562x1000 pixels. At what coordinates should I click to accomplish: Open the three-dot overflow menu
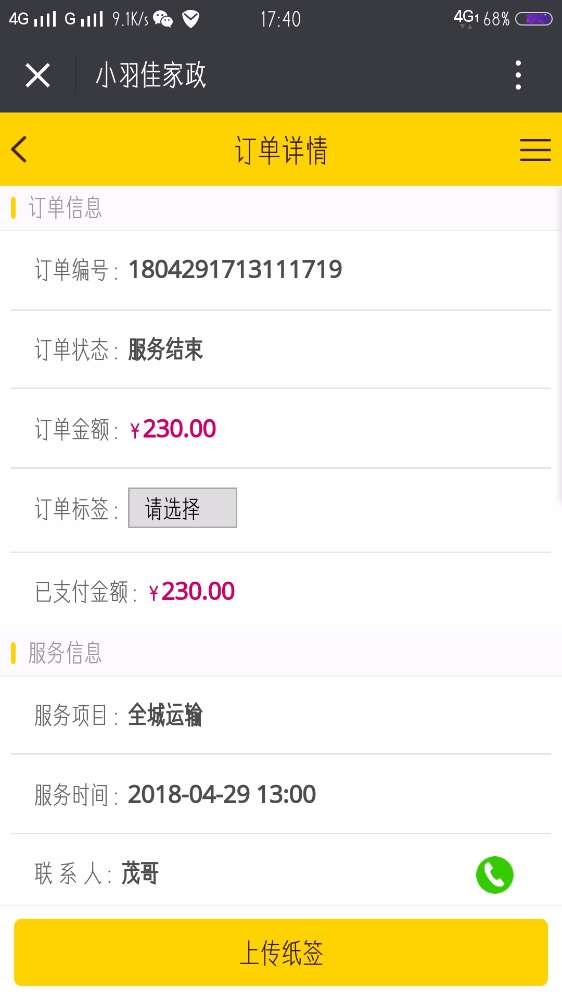click(518, 75)
